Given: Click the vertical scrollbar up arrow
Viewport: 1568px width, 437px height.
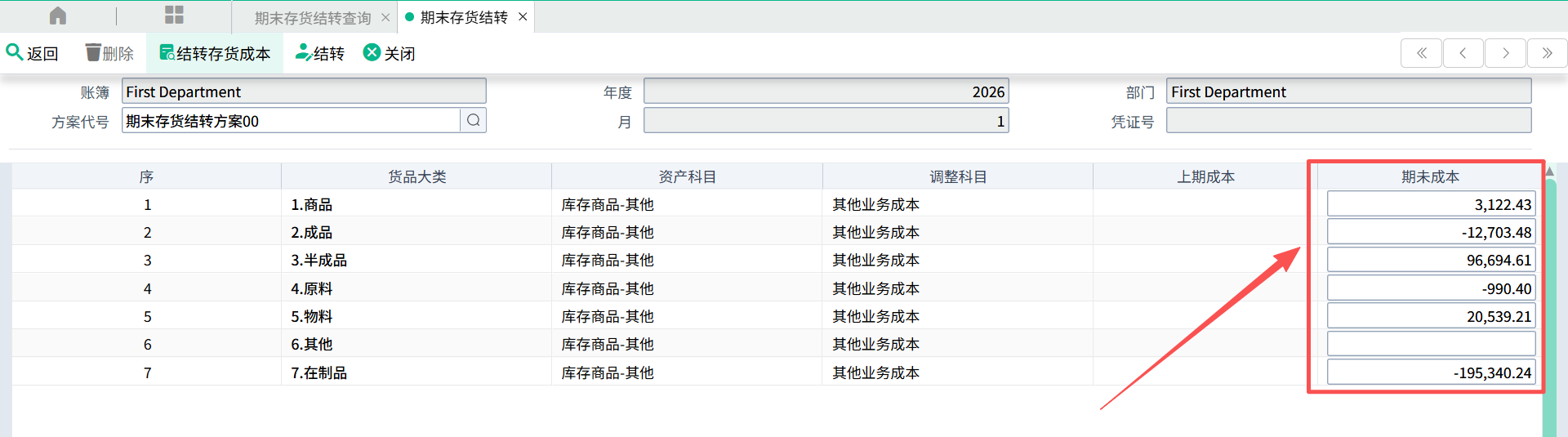Looking at the screenshot, I should (x=1549, y=172).
